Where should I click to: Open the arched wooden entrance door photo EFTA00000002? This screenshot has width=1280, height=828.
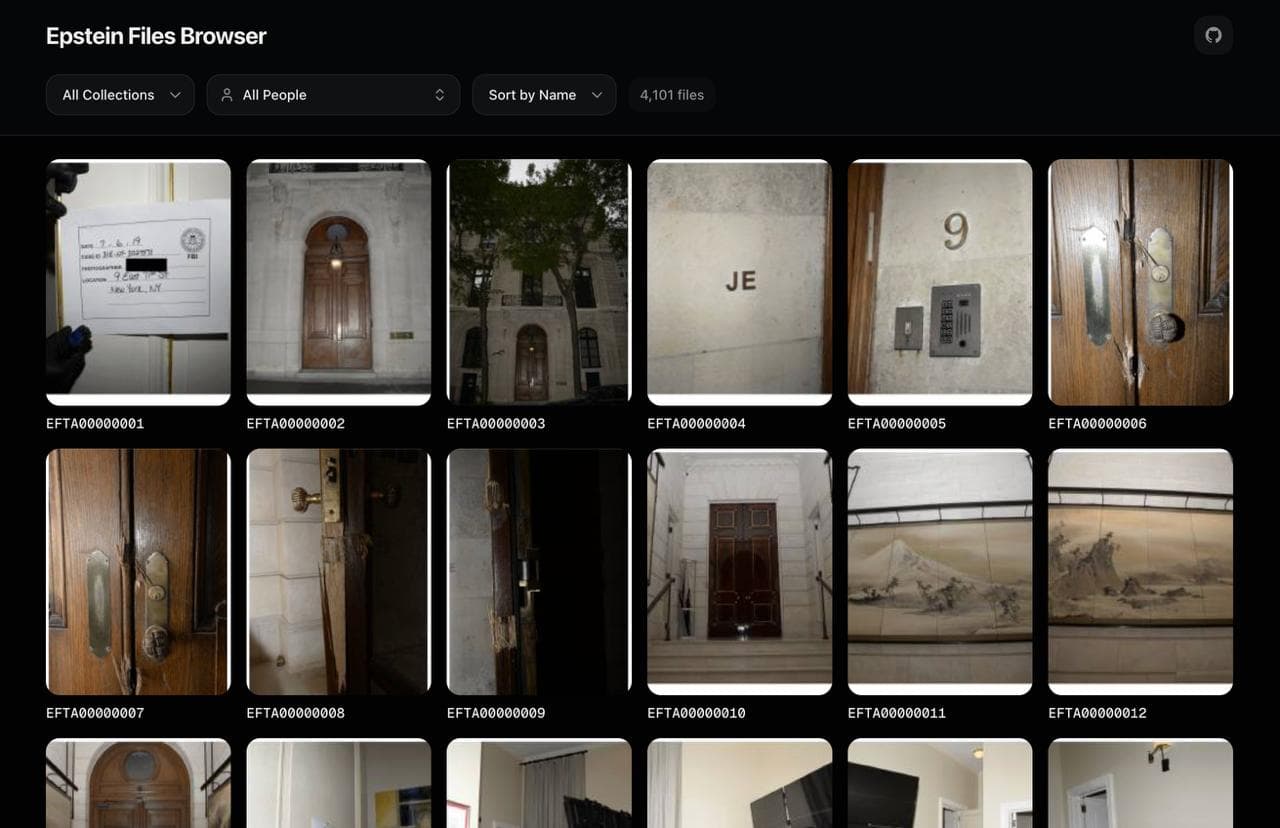(338, 281)
